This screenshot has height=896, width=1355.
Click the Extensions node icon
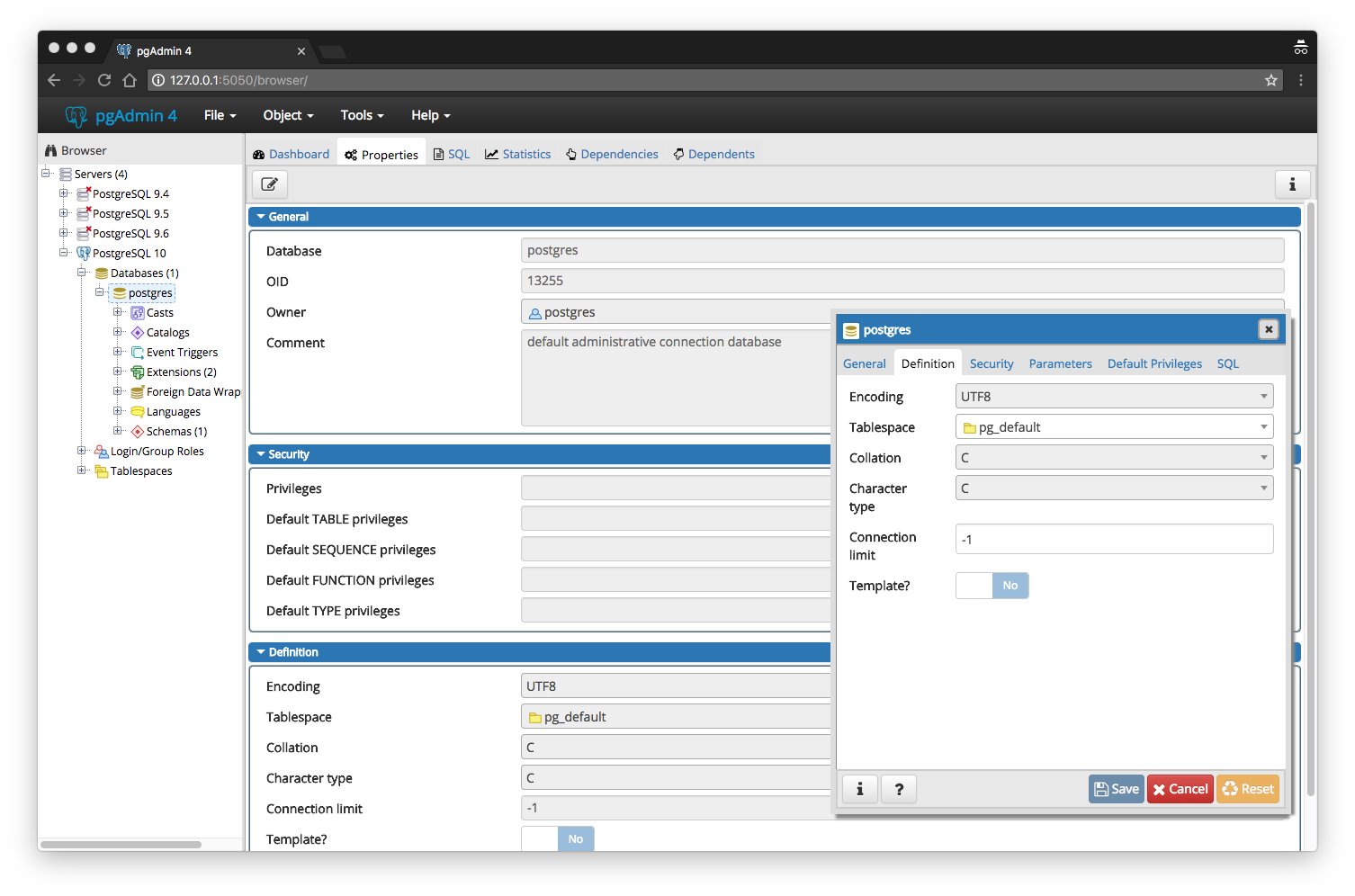(x=138, y=372)
